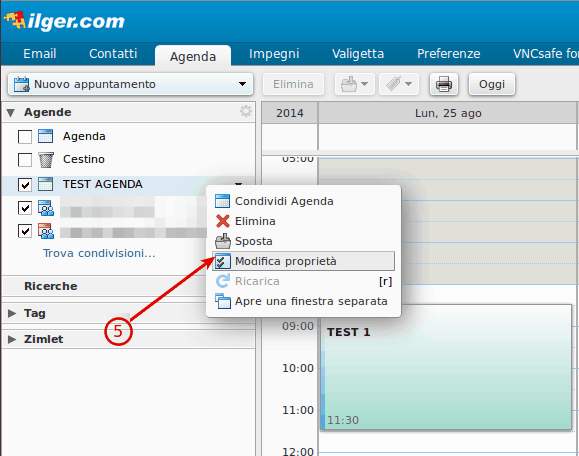Click the Condividi Agenda calendar icon

click(222, 201)
